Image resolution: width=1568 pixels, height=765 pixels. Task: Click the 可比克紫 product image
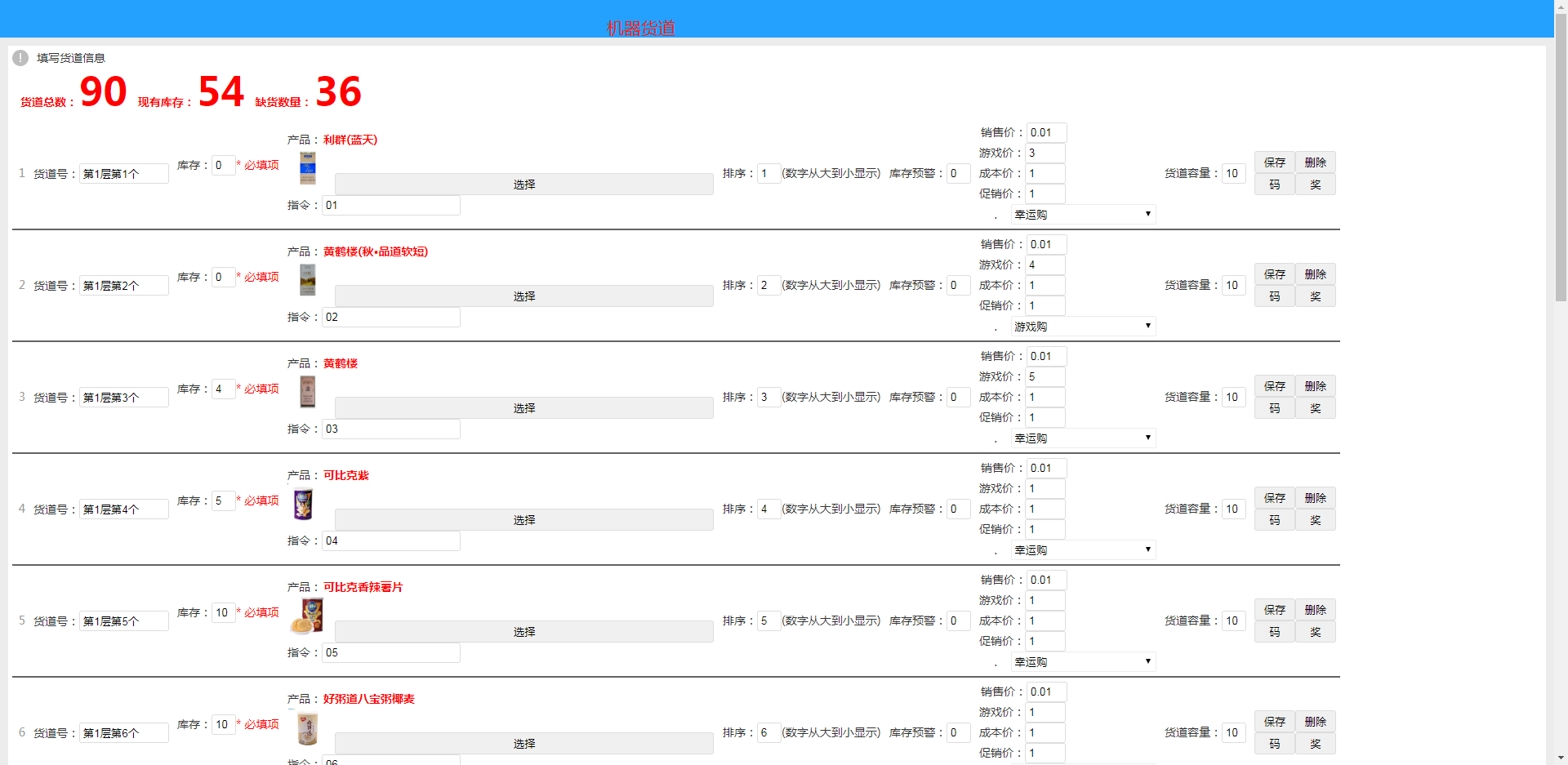click(x=303, y=505)
